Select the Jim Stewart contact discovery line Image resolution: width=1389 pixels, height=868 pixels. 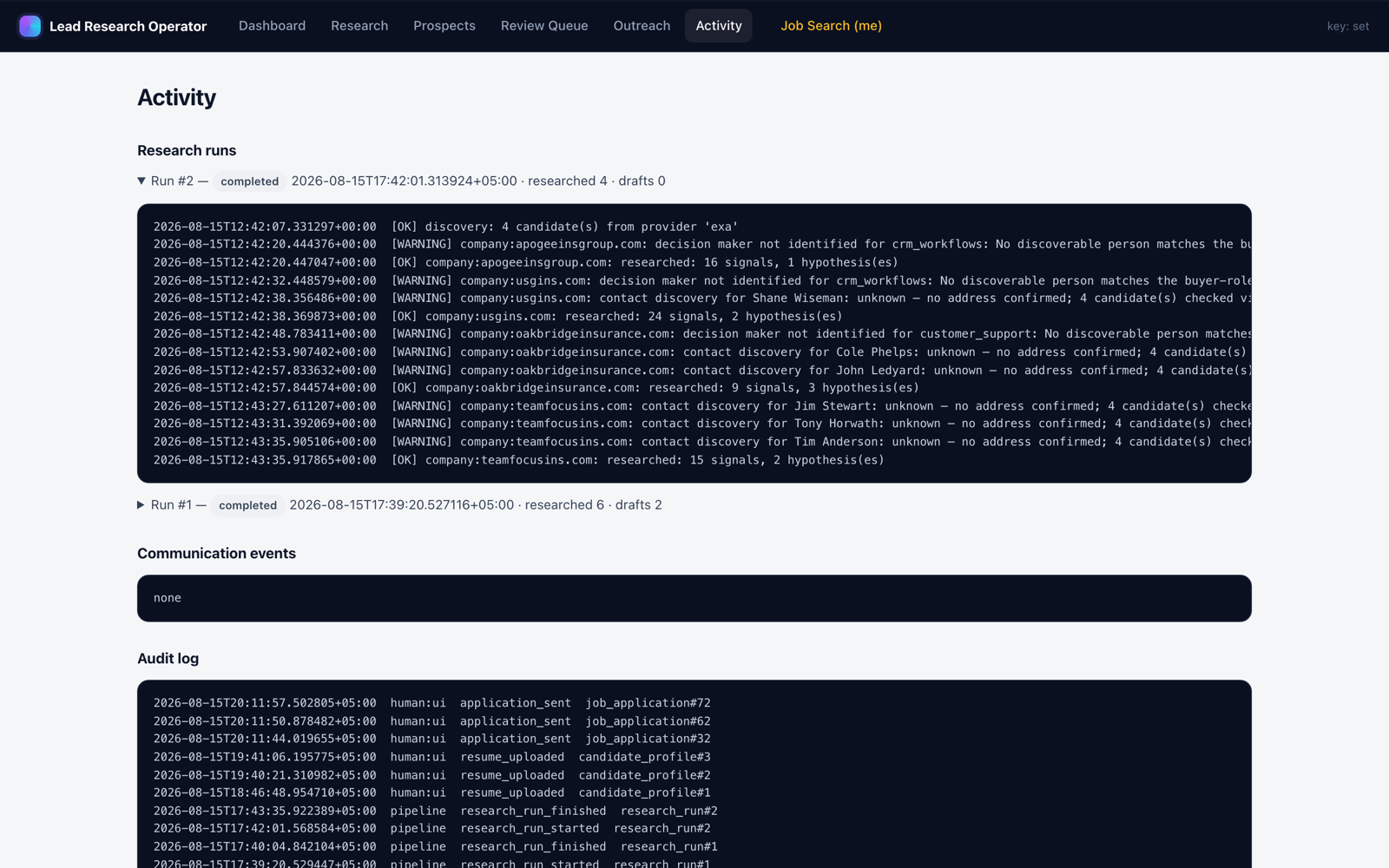pos(701,405)
